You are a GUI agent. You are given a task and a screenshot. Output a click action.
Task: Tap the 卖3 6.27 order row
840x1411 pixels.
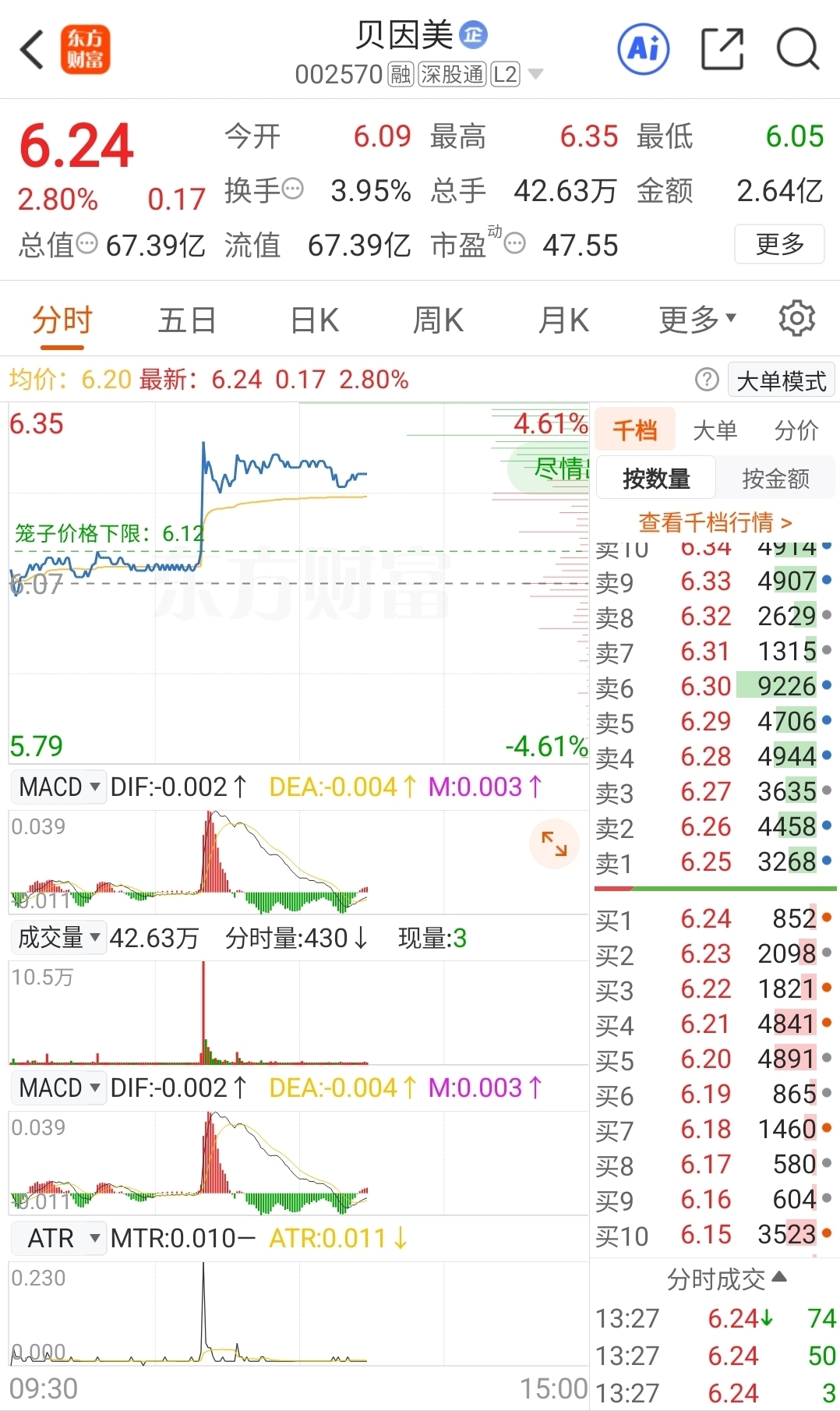(715, 792)
